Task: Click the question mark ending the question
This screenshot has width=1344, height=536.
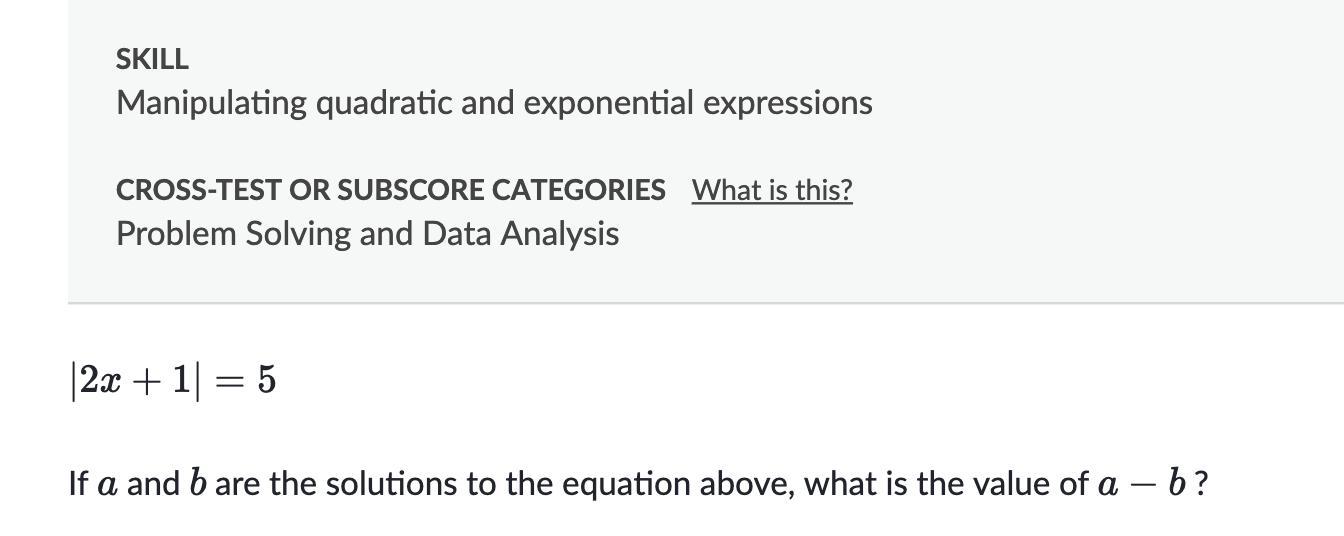Action: (x=1201, y=484)
